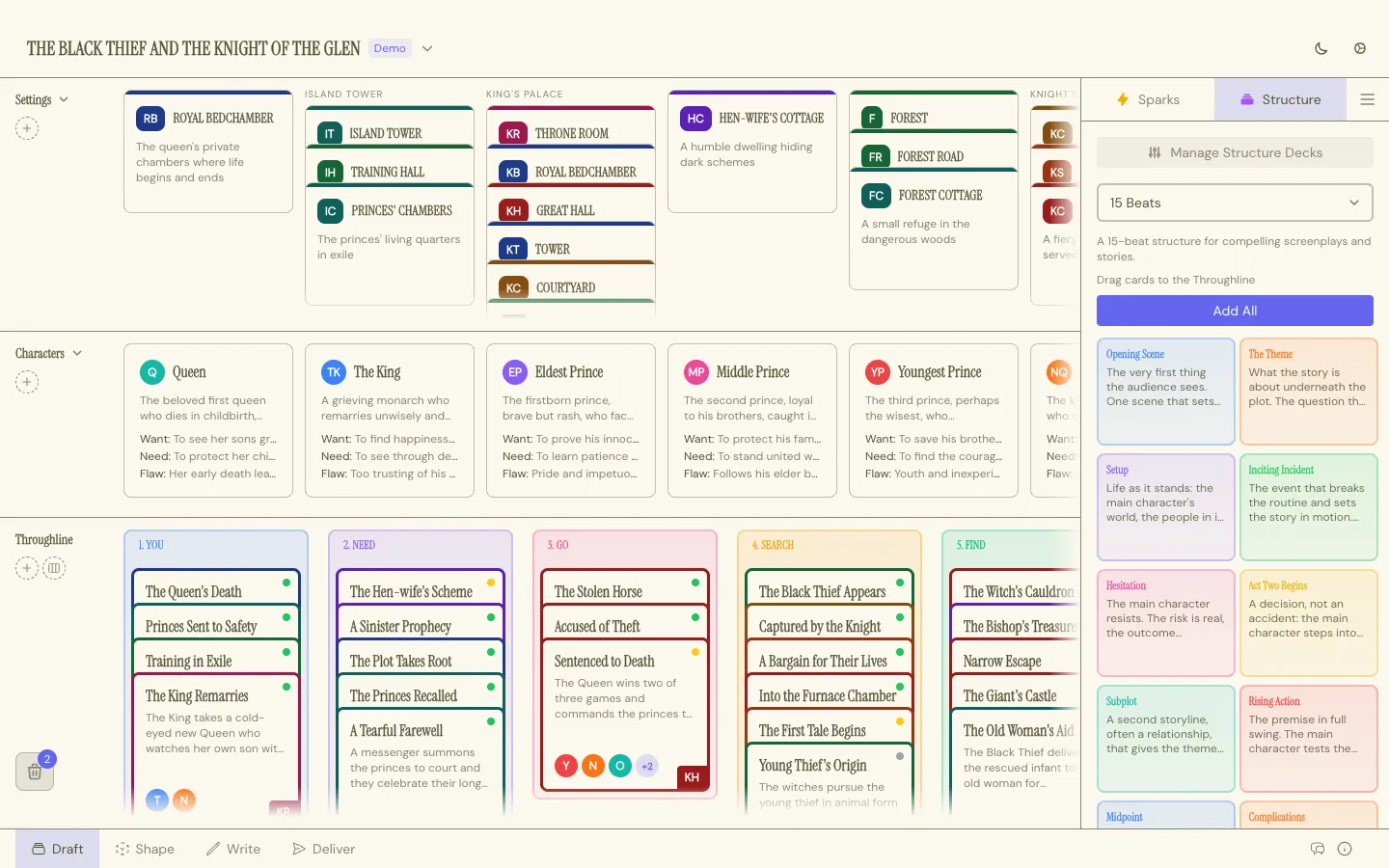Select the Inciting Incident beat card
Image resolution: width=1389 pixels, height=868 pixels.
point(1308,506)
